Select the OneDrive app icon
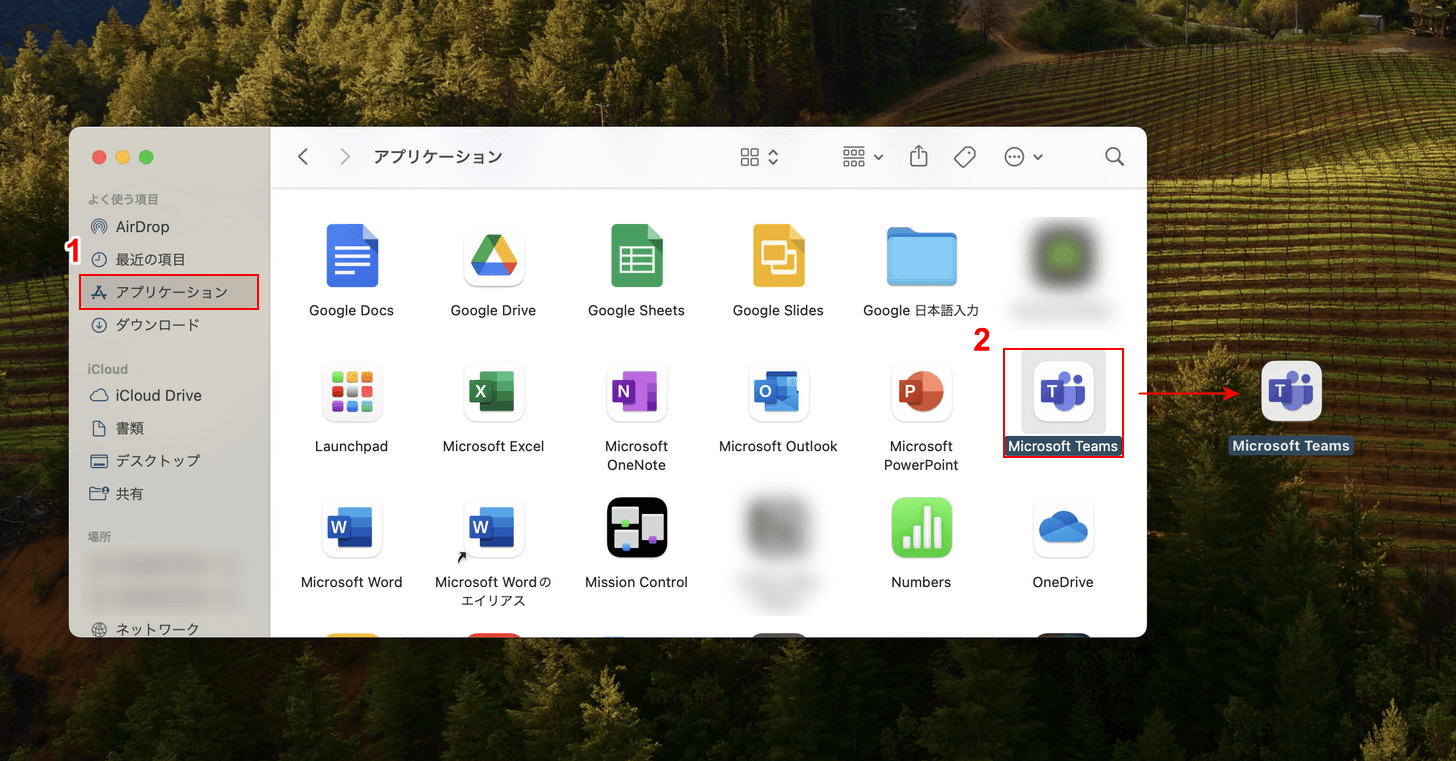The image size is (1456, 761). (x=1063, y=527)
